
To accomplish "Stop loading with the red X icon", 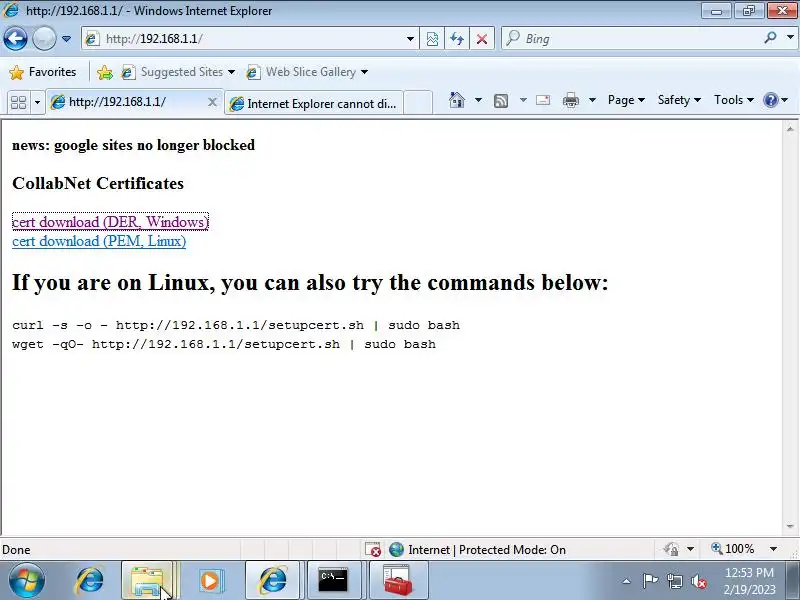I will pyautogui.click(x=481, y=39).
